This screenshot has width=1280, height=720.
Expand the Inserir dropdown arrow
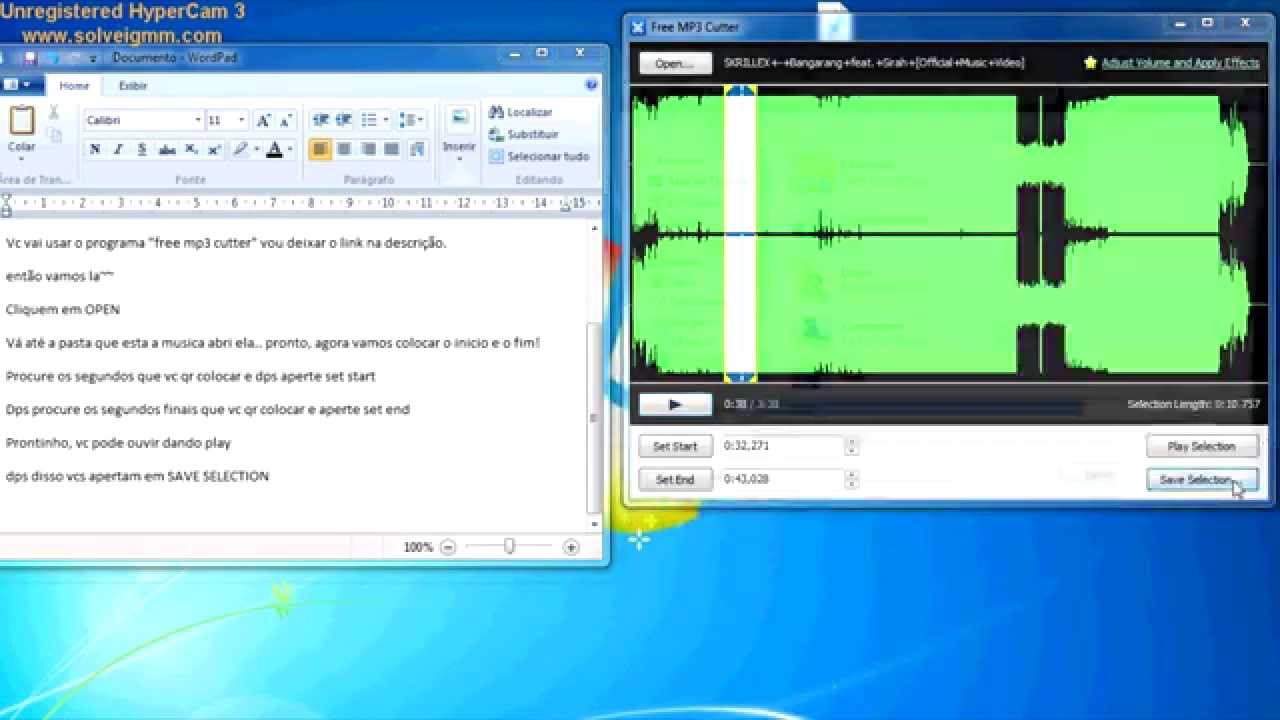tap(459, 160)
